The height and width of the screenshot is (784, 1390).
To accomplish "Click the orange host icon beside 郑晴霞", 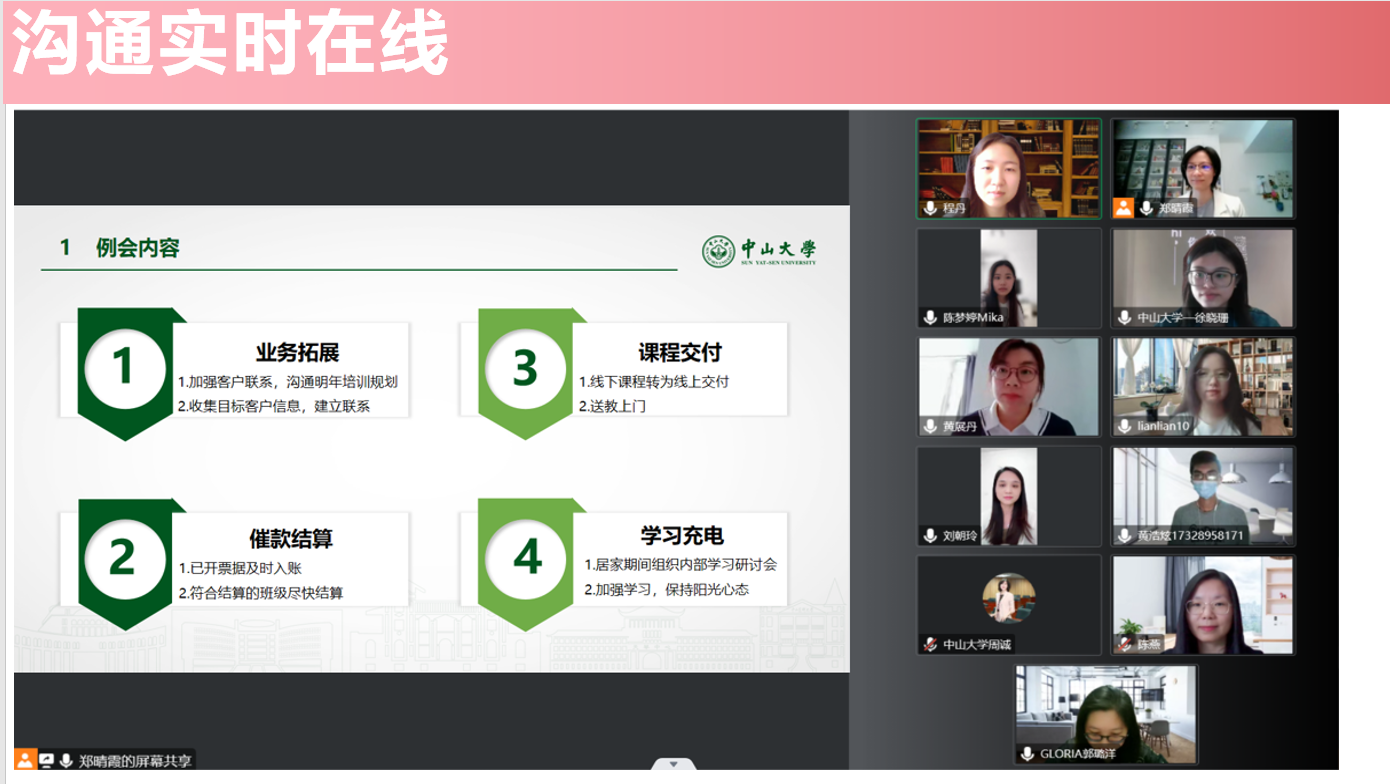I will 1123,208.
